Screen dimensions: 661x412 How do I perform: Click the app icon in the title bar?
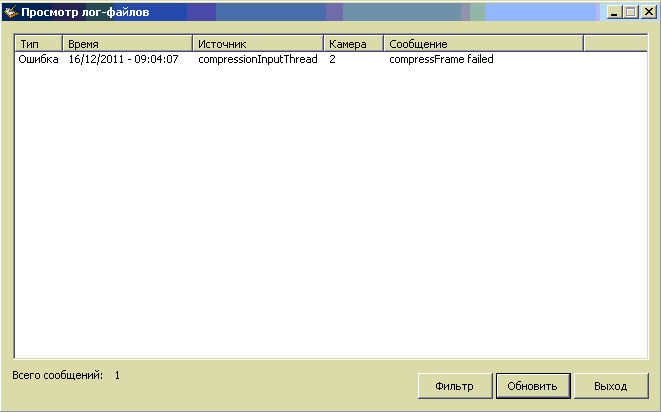pyautogui.click(x=12, y=12)
